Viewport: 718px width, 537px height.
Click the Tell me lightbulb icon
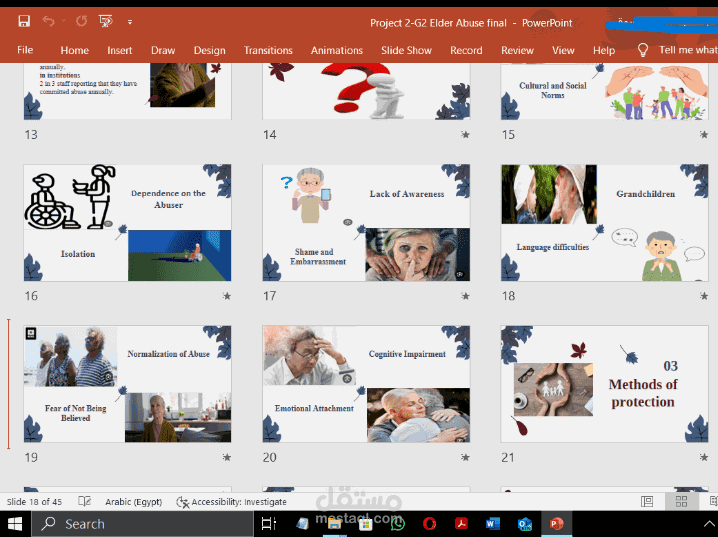click(642, 50)
